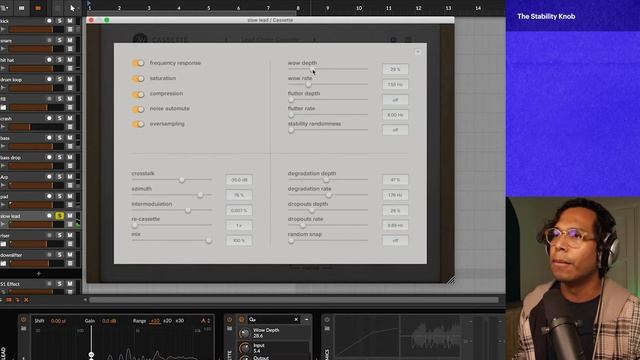
Task: Mute the snare track
Action: click(70, 40)
